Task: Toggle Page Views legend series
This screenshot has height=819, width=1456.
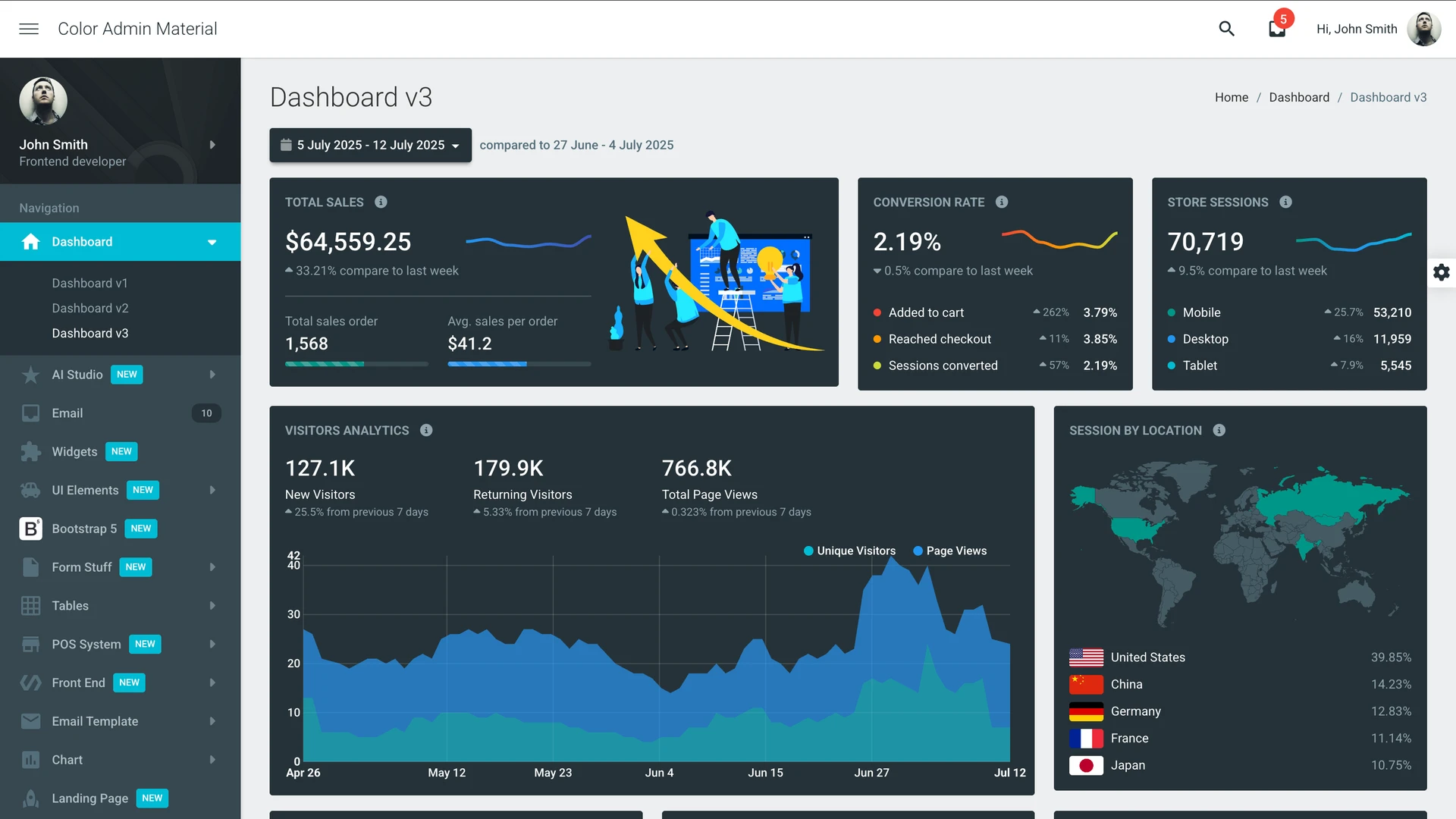Action: tap(950, 551)
